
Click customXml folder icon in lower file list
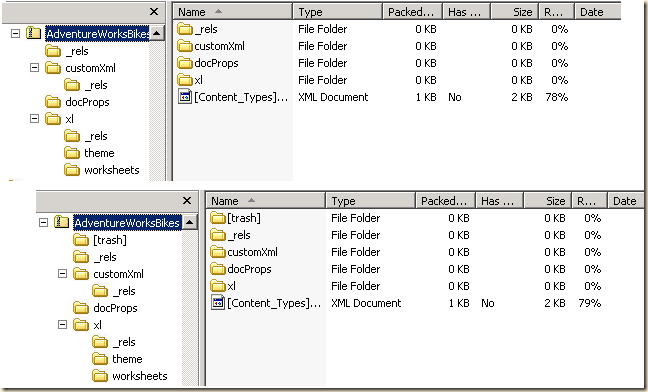click(x=218, y=252)
